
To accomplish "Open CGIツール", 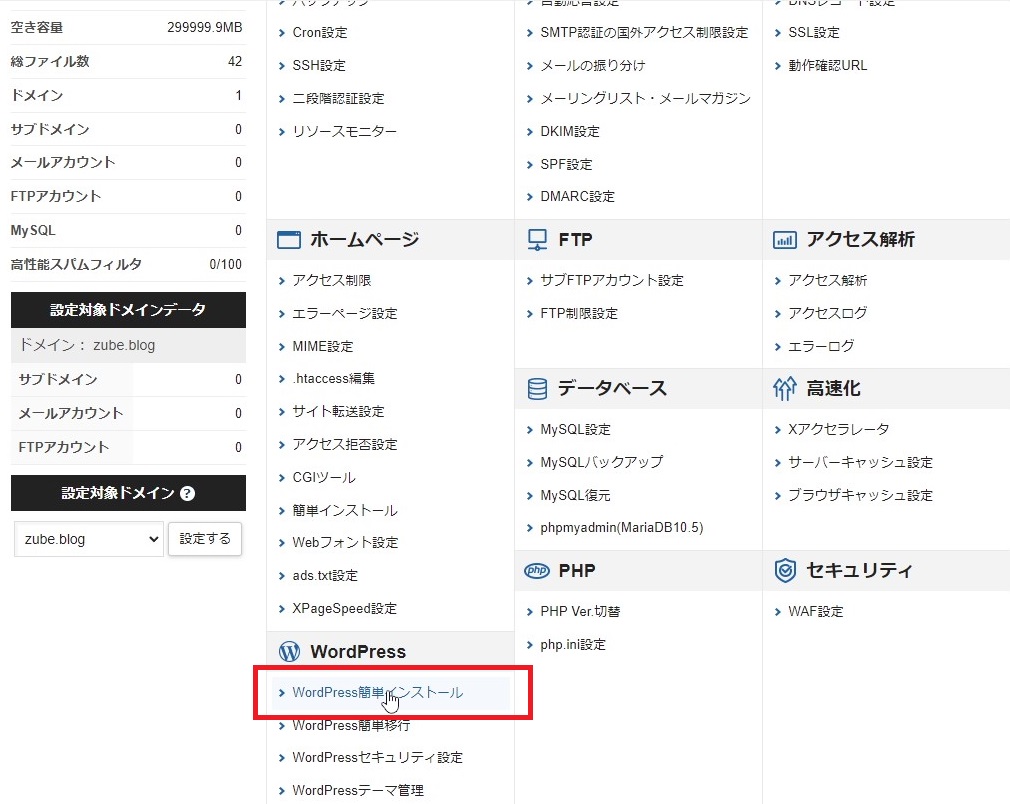I will pyautogui.click(x=324, y=477).
